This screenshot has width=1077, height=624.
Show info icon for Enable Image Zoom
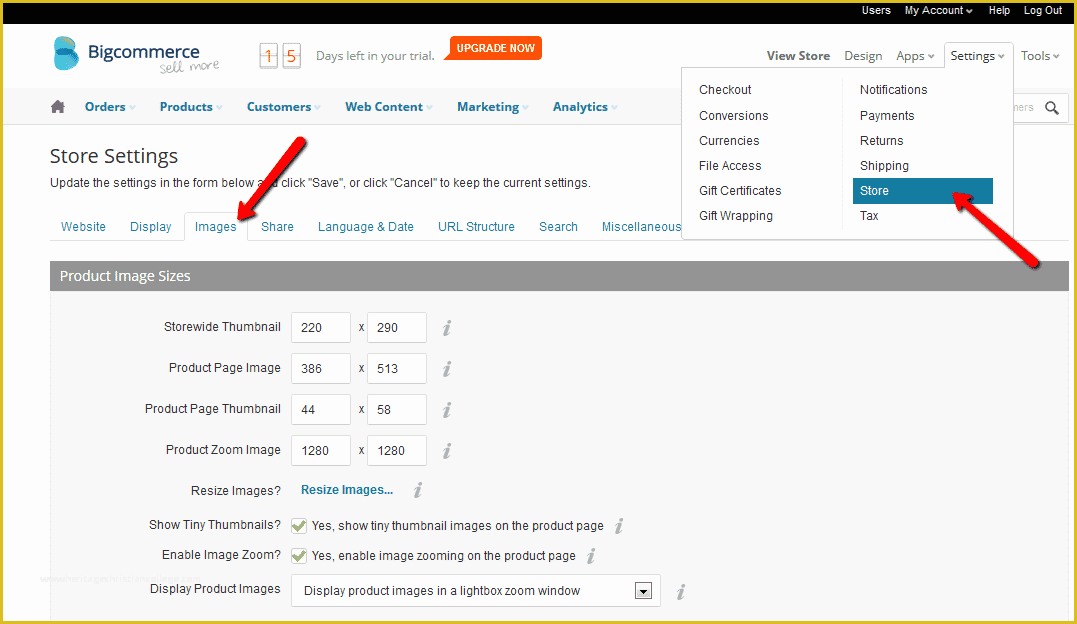591,555
